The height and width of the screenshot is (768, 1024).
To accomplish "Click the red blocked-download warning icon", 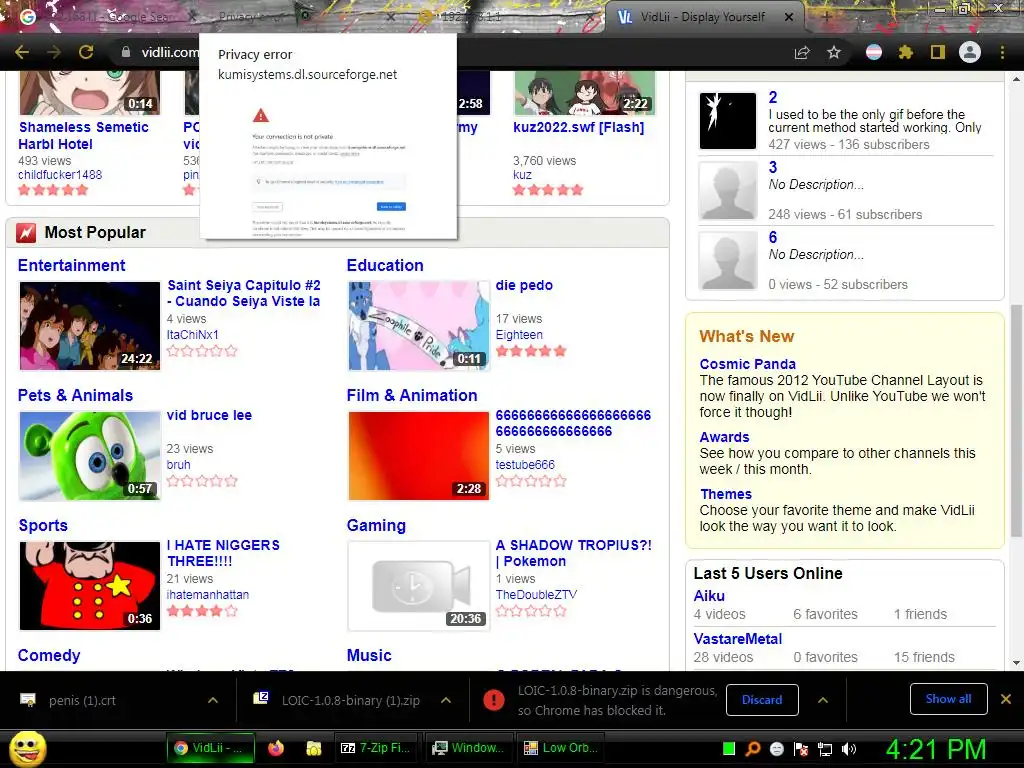I will pos(494,700).
